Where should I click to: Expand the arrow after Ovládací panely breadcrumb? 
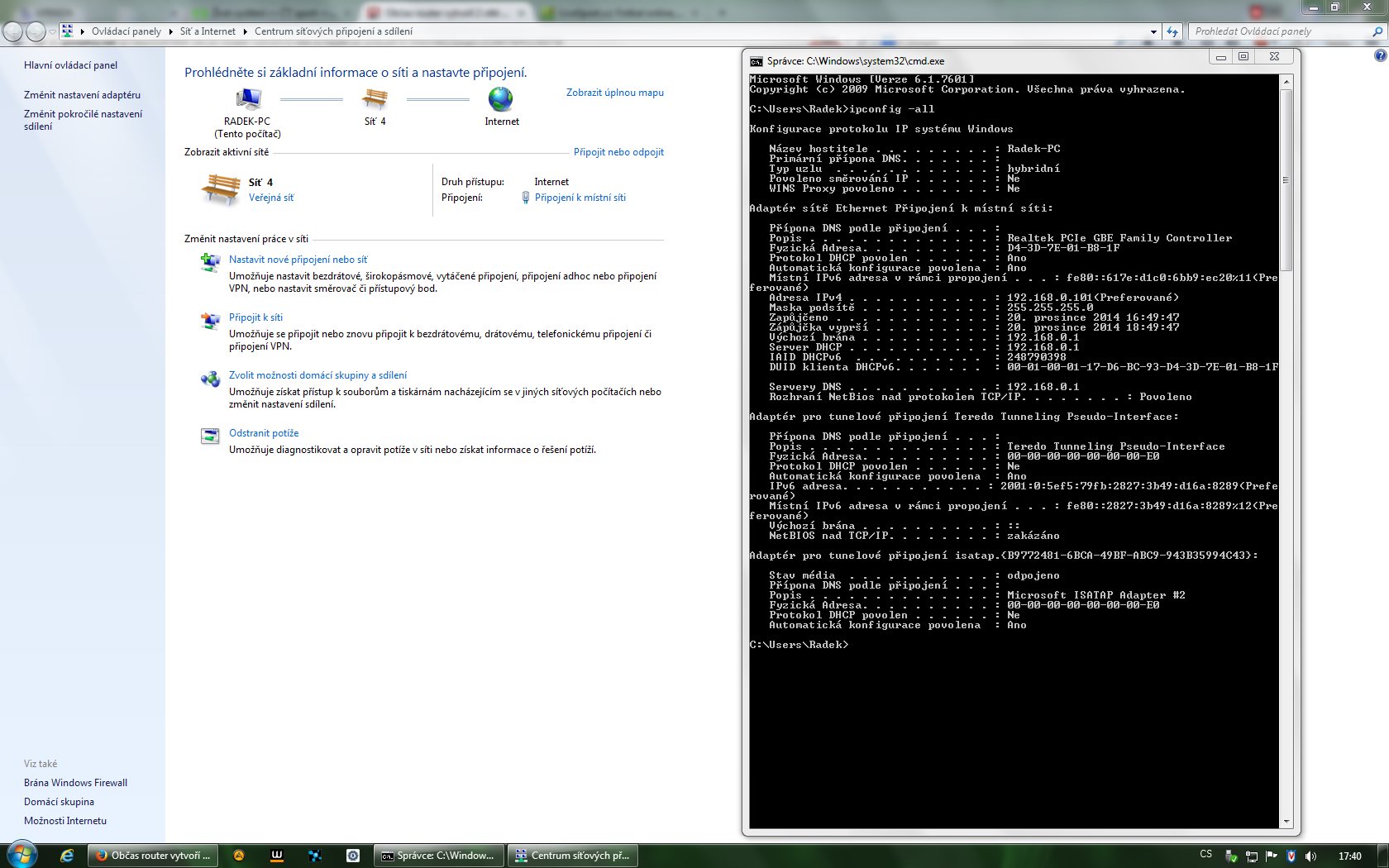click(x=170, y=31)
